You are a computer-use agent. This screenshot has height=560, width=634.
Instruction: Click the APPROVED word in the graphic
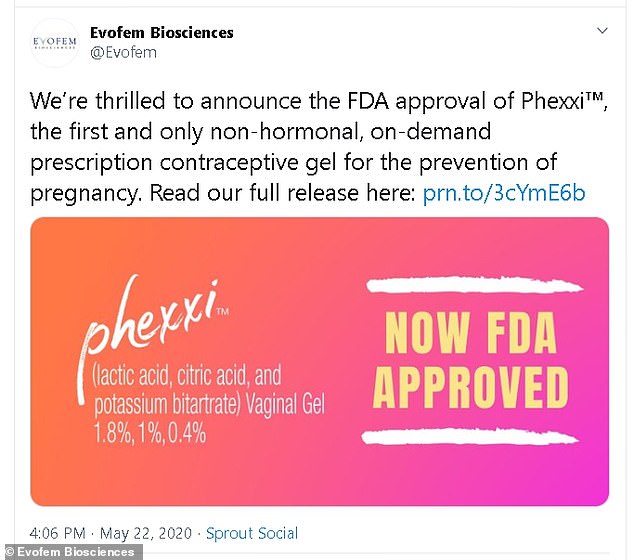pos(471,387)
